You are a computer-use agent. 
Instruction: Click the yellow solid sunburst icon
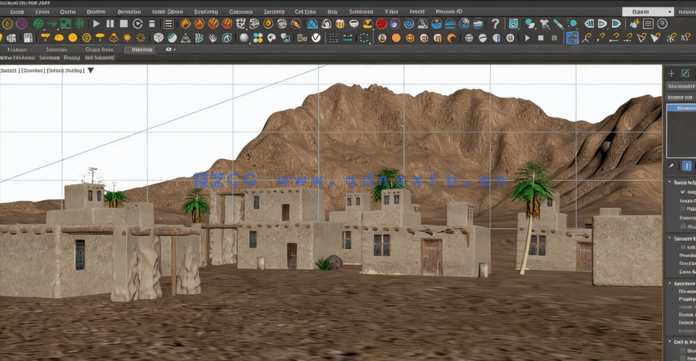[x=127, y=38]
